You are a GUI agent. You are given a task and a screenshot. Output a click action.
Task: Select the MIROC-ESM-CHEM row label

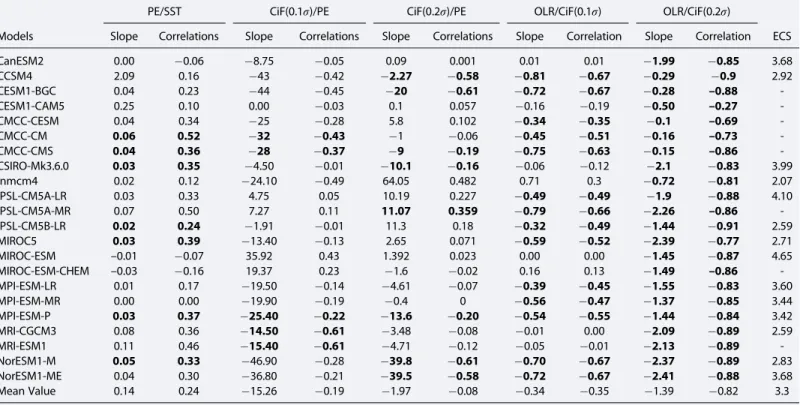click(44, 271)
